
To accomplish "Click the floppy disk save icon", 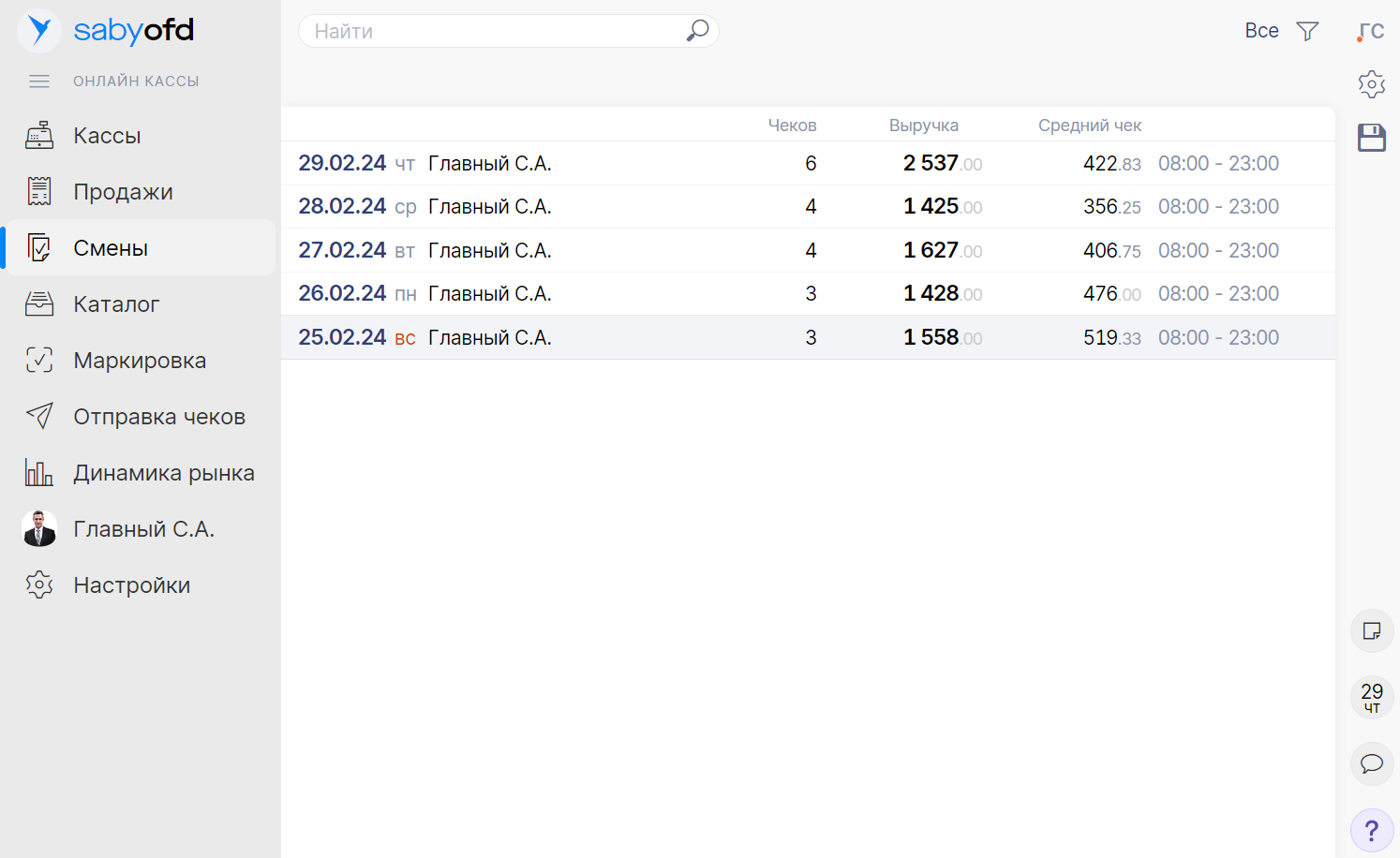I will [x=1371, y=138].
